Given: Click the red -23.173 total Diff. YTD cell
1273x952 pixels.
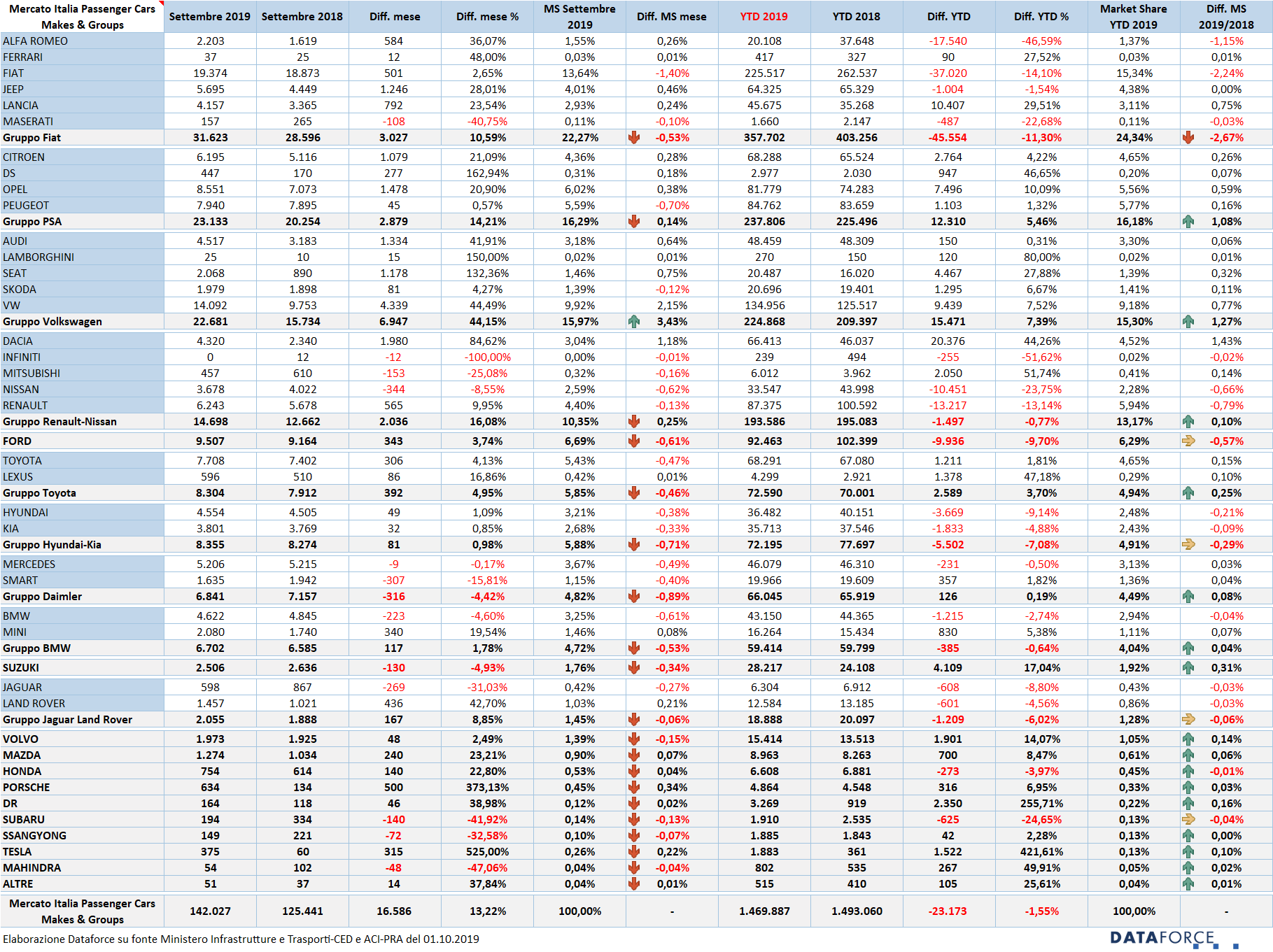Looking at the screenshot, I should click(x=948, y=911).
